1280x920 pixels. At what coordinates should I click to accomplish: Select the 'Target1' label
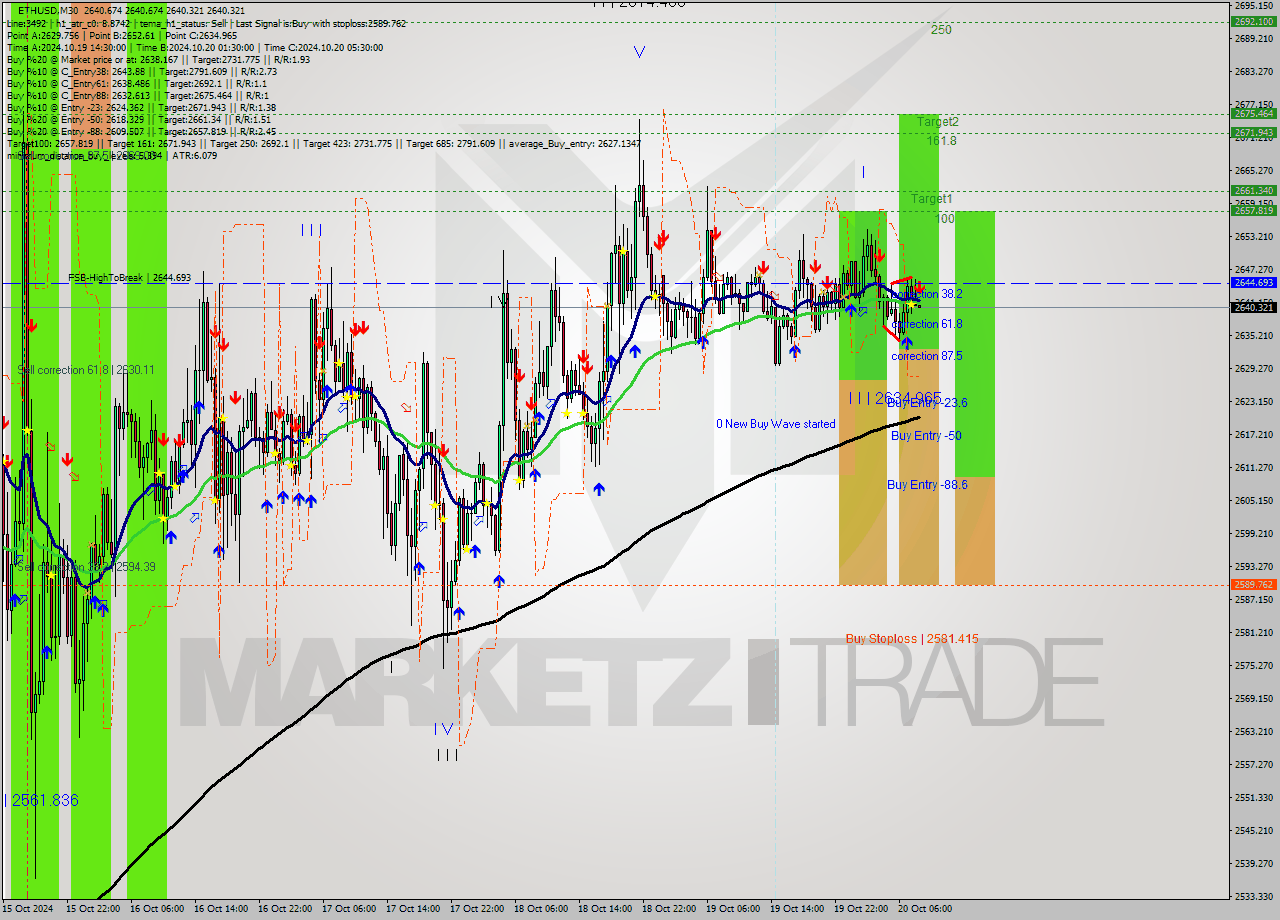click(931, 199)
